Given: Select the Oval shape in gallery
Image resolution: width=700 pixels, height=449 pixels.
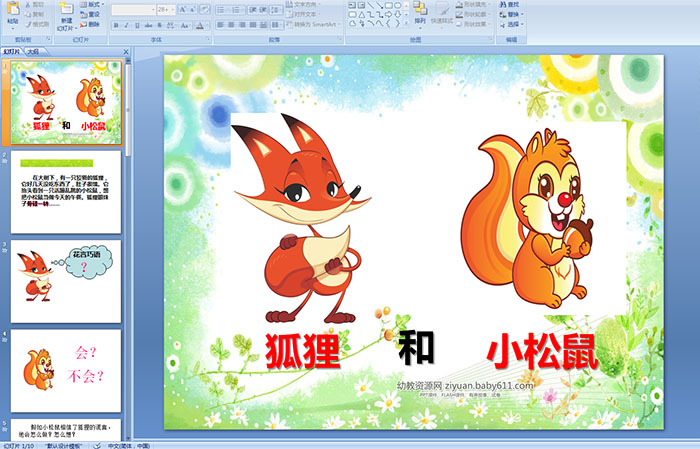Looking at the screenshot, I should point(398,5).
